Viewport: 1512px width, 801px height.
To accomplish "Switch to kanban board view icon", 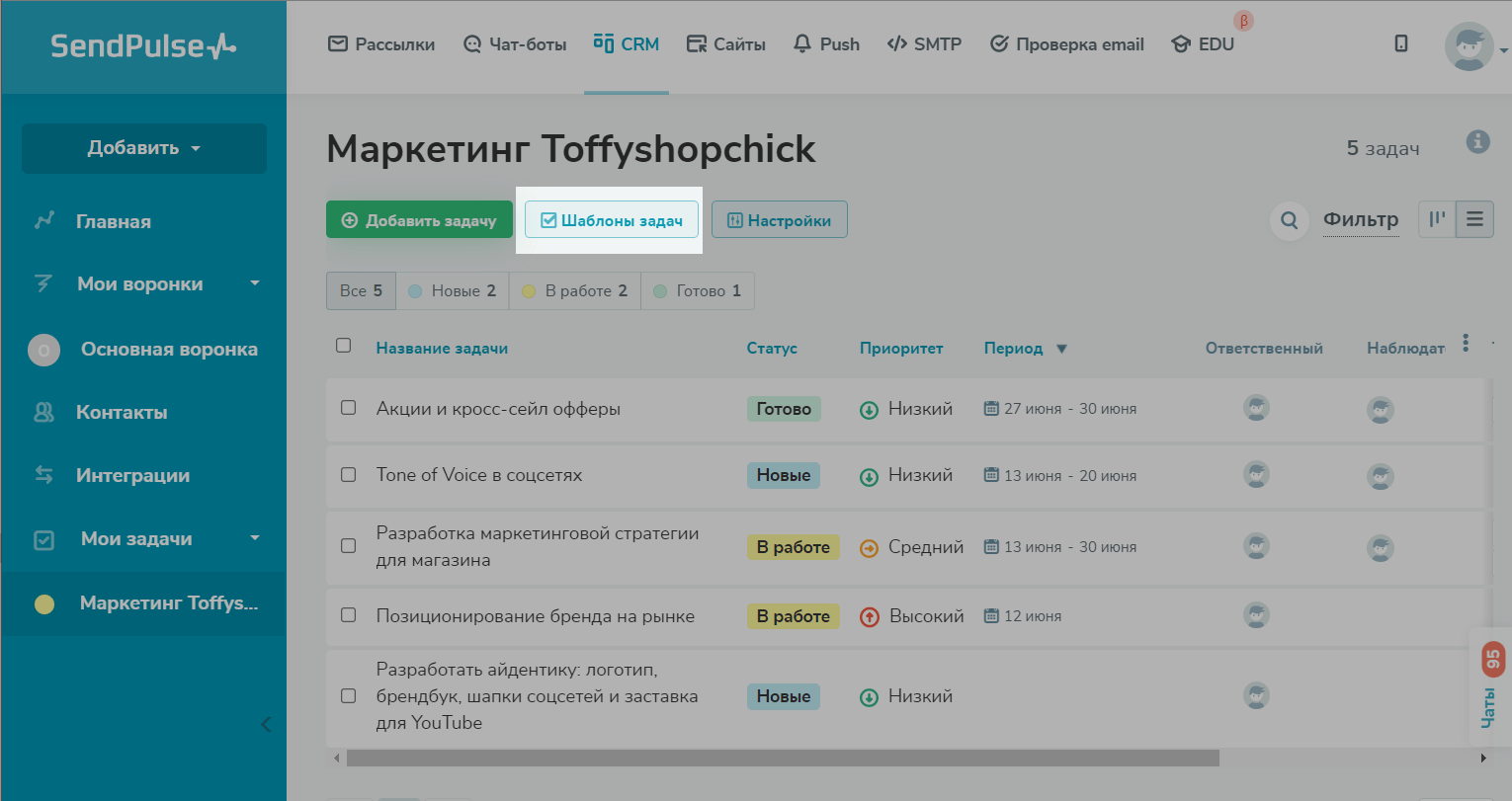I will pos(1437,219).
